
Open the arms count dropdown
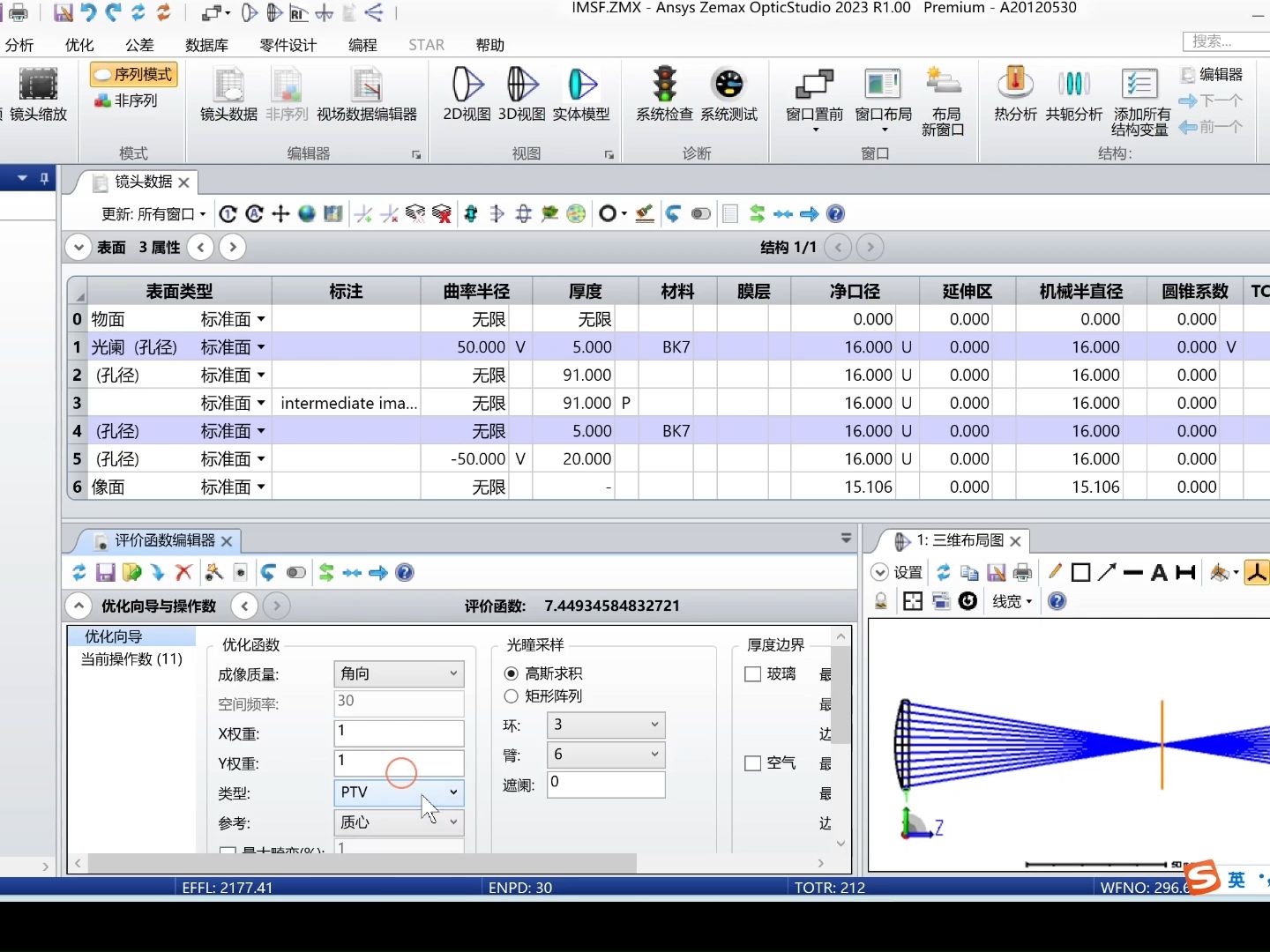coord(606,755)
